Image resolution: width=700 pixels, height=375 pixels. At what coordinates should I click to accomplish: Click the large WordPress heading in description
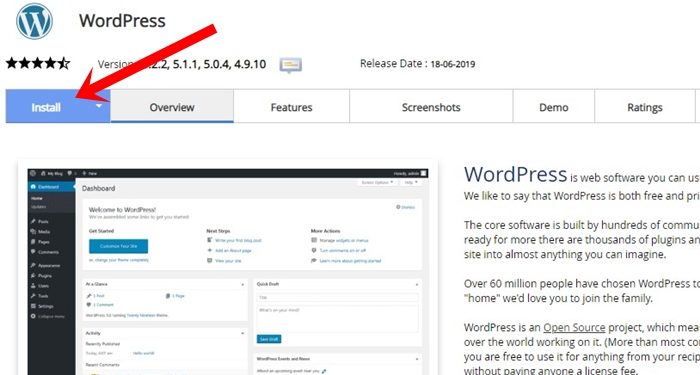515,174
